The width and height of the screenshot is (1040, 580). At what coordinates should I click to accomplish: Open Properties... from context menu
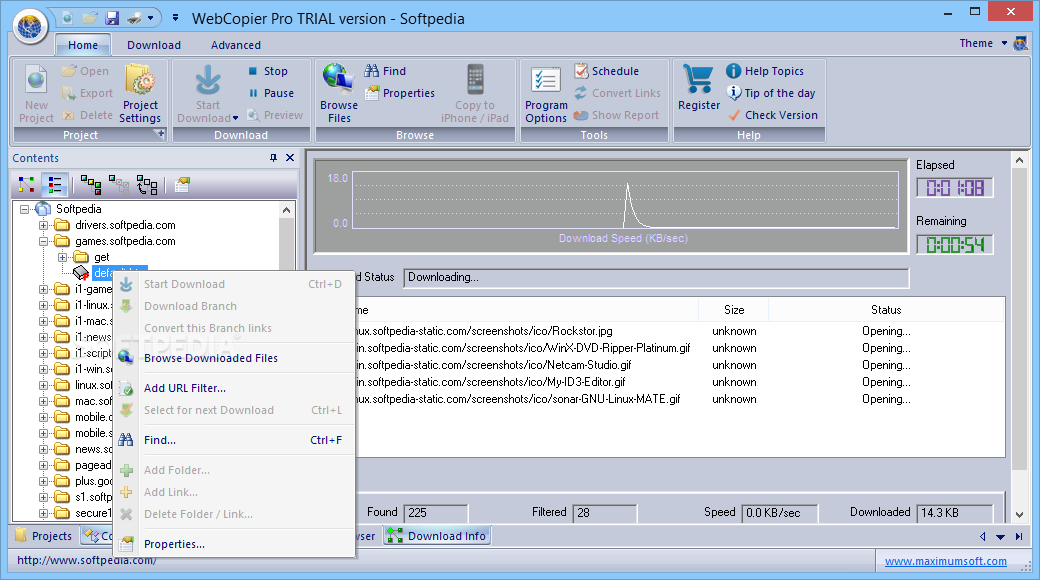point(234,544)
